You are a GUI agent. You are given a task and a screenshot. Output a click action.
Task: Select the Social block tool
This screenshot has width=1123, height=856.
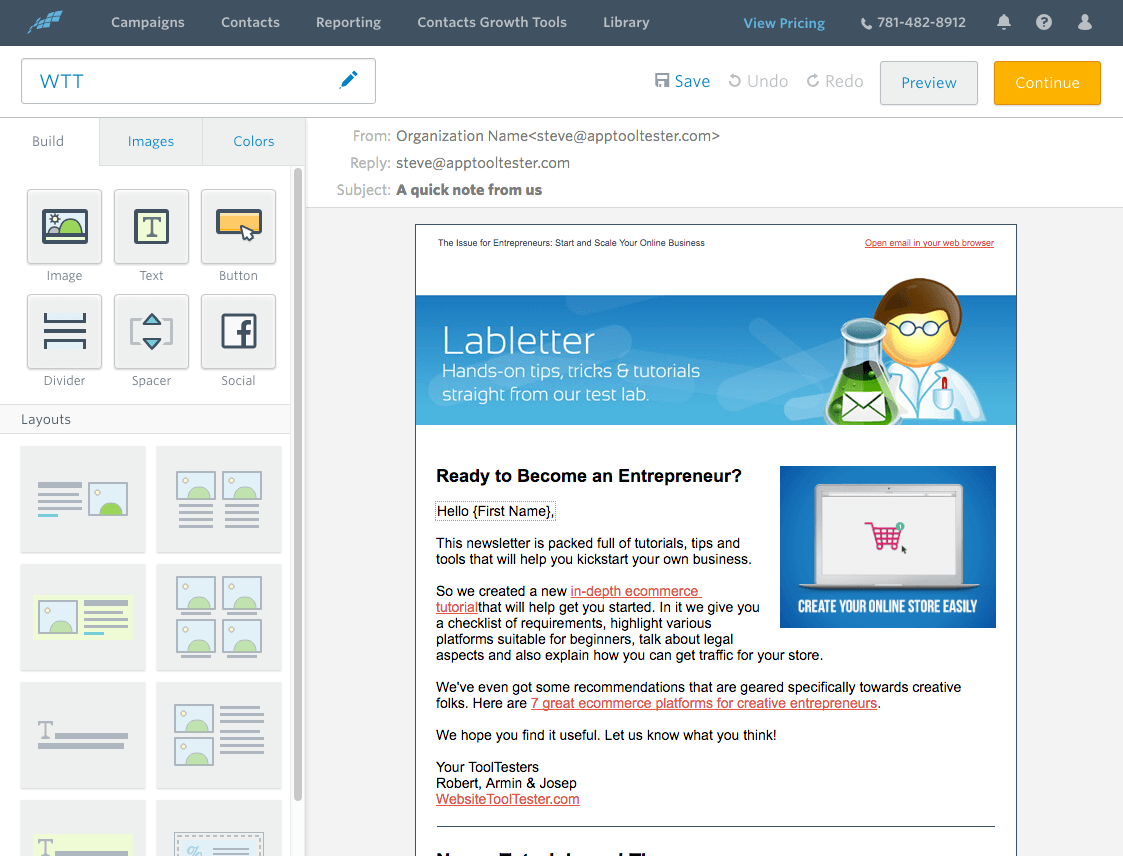coord(238,331)
